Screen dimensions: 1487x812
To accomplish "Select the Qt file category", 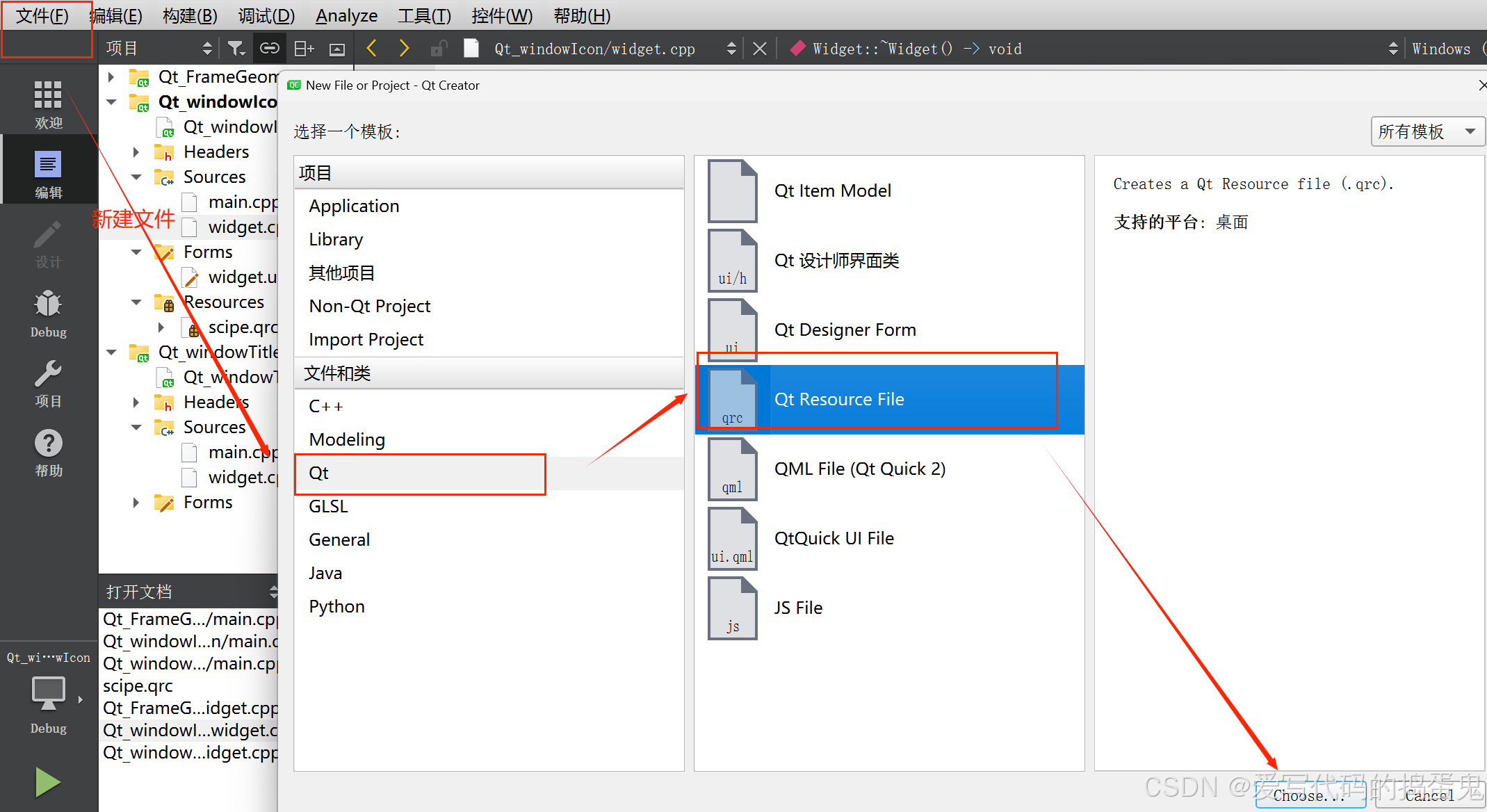I will [489, 473].
